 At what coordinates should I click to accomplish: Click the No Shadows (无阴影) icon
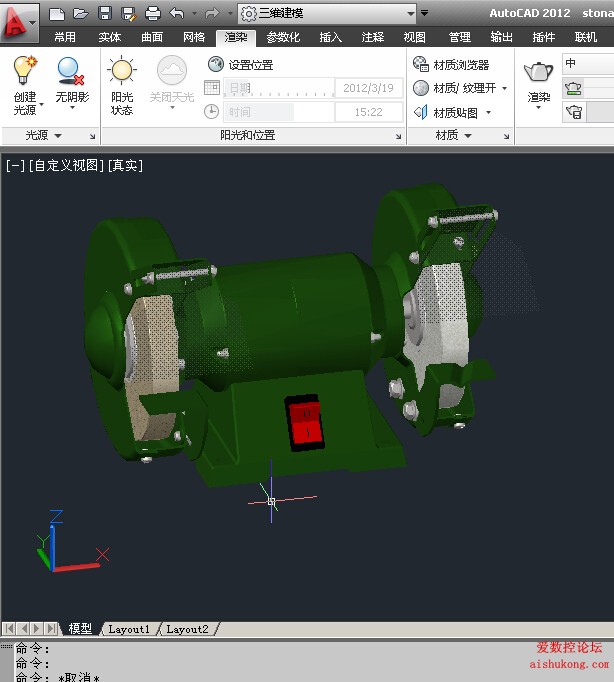(71, 72)
